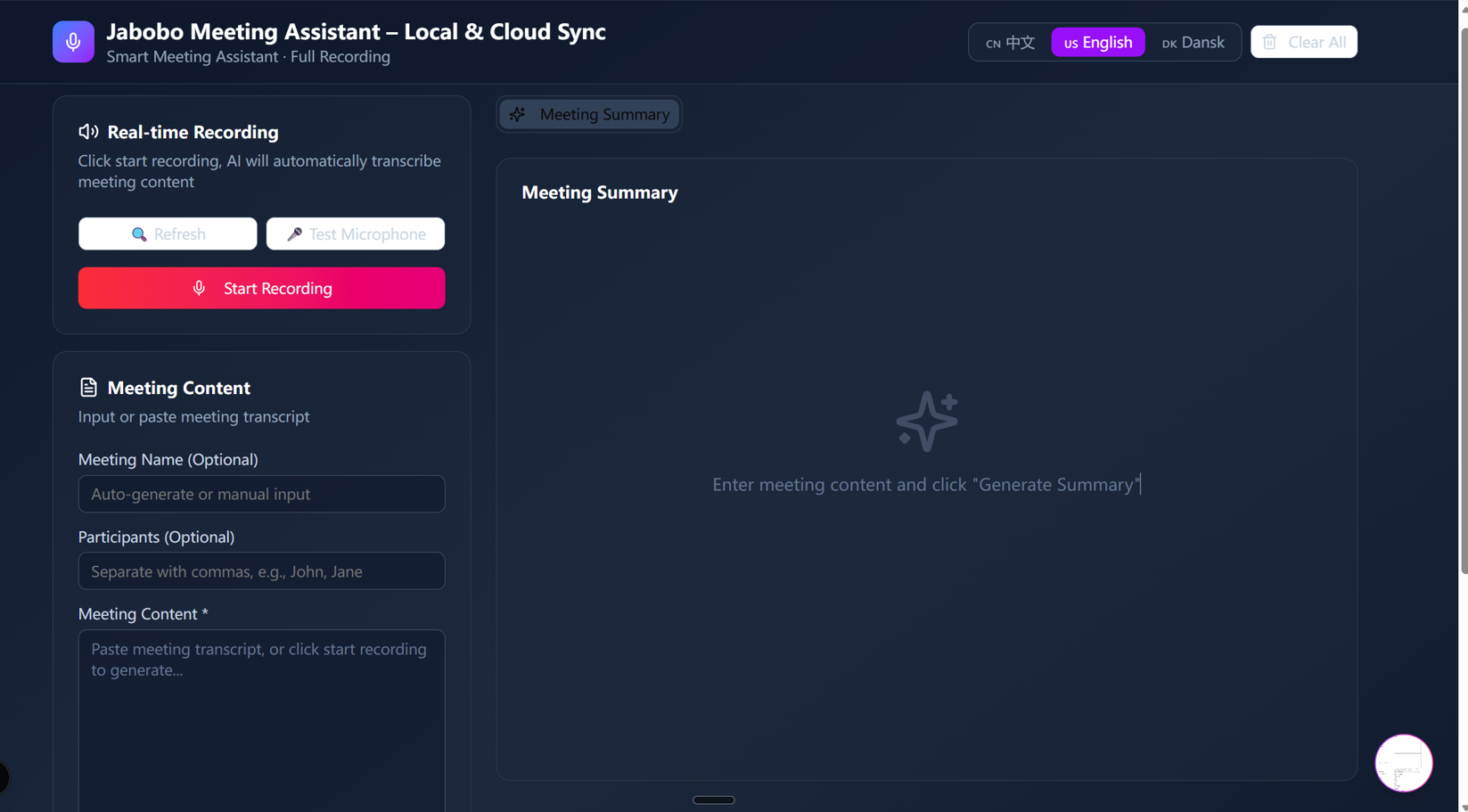Image resolution: width=1468 pixels, height=812 pixels.
Task: Click the "Participants (Optional)" label
Action: pos(156,537)
